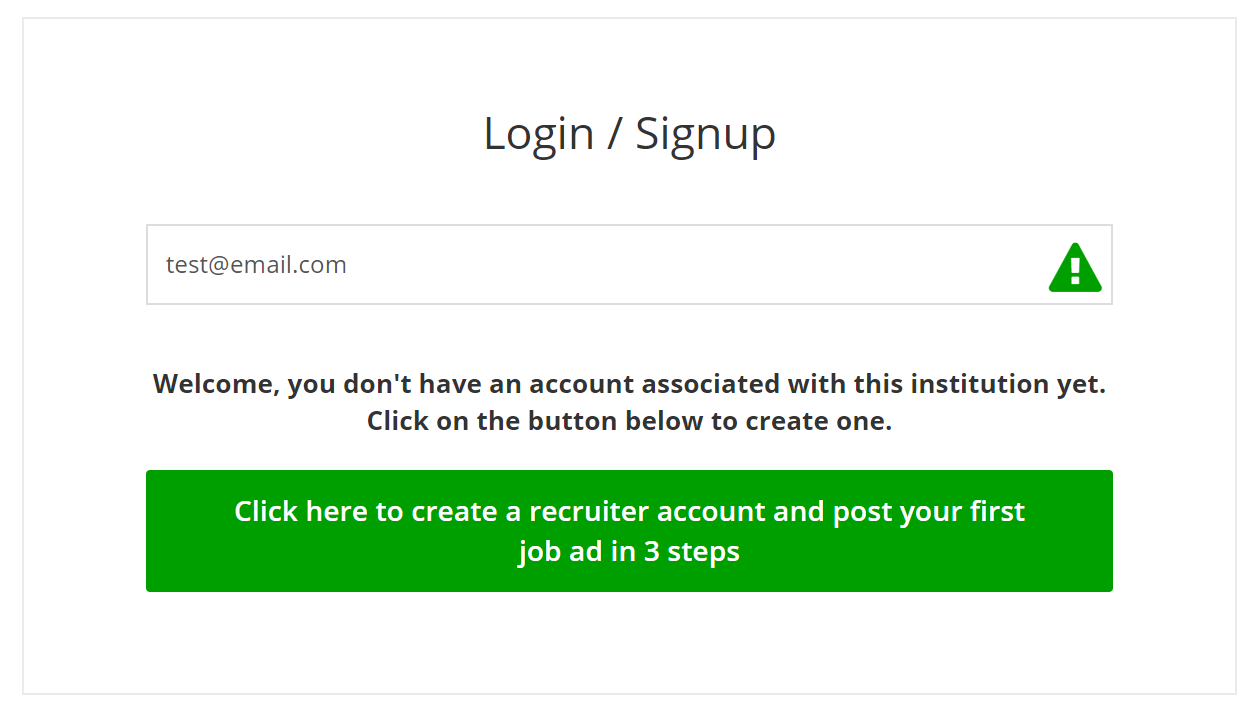Click the "job ad in 3 steps" line on the green button

(629, 551)
